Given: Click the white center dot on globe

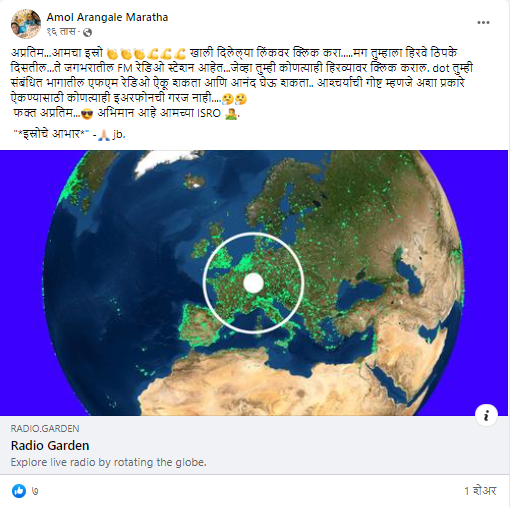Looking at the screenshot, I should point(254,283).
